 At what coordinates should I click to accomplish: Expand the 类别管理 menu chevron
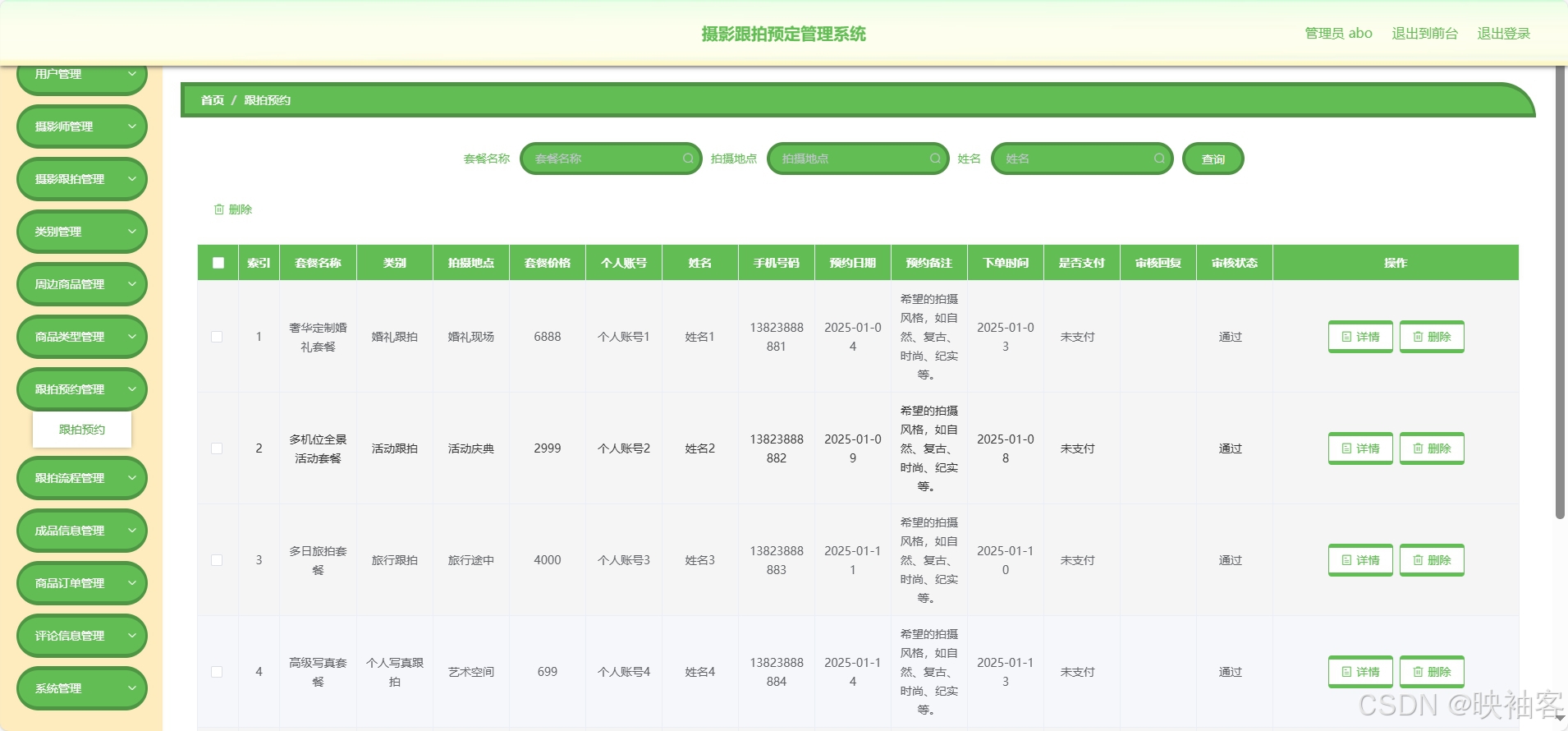pyautogui.click(x=132, y=232)
